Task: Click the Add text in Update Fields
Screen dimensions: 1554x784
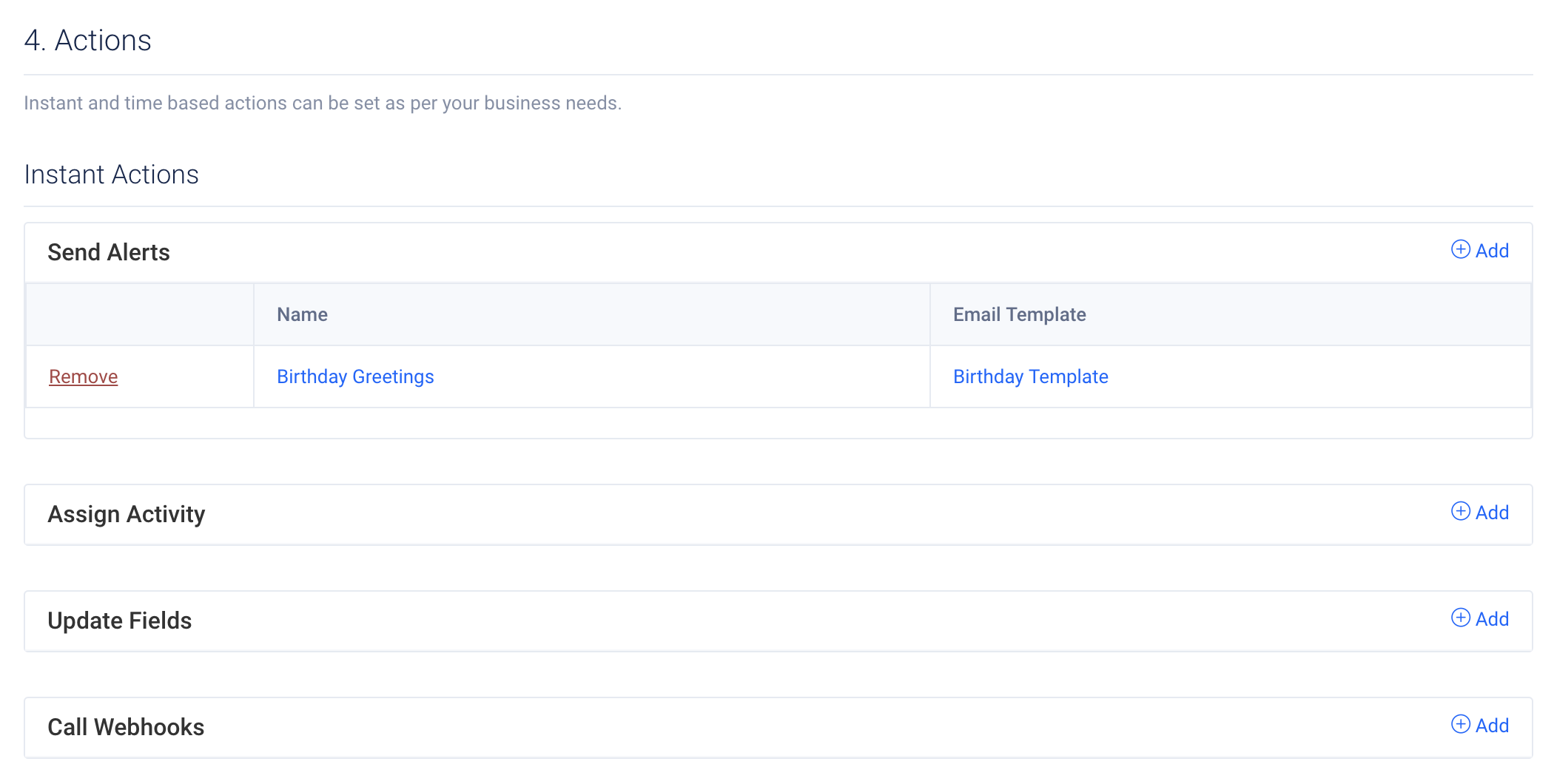Action: pyautogui.click(x=1492, y=619)
